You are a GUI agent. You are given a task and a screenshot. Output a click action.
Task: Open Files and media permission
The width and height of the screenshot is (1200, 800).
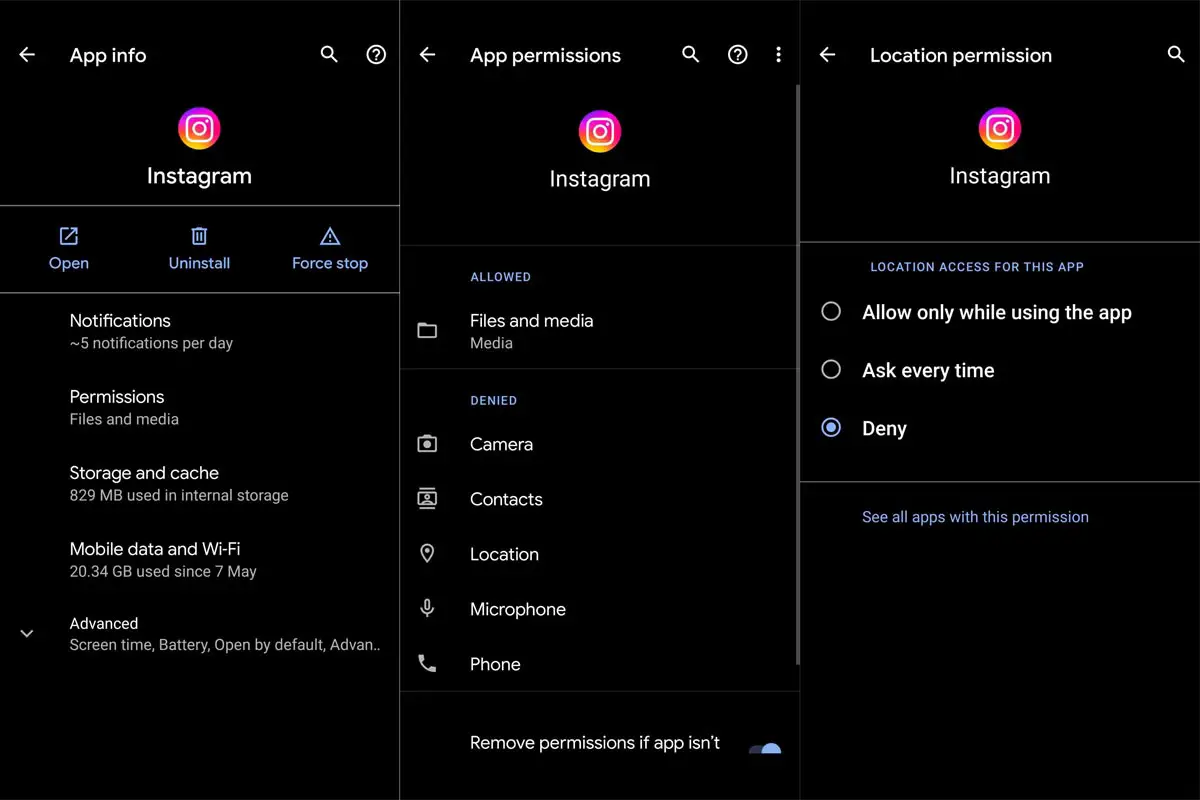tap(598, 331)
